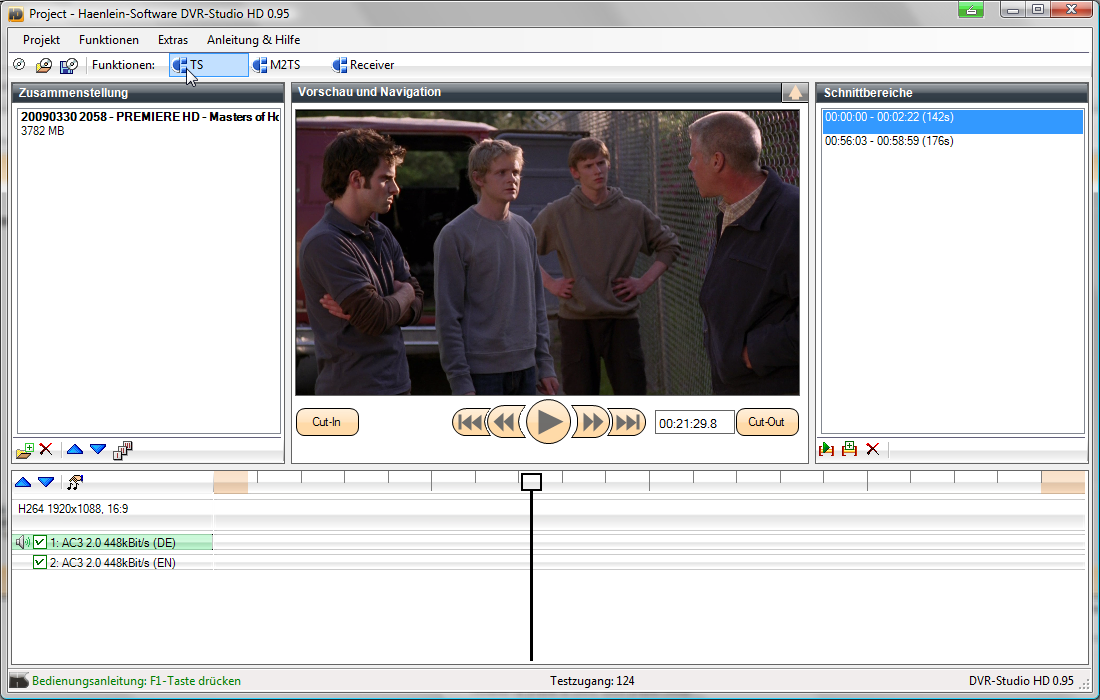Close the DVR-Studio window

pyautogui.click(x=1072, y=9)
